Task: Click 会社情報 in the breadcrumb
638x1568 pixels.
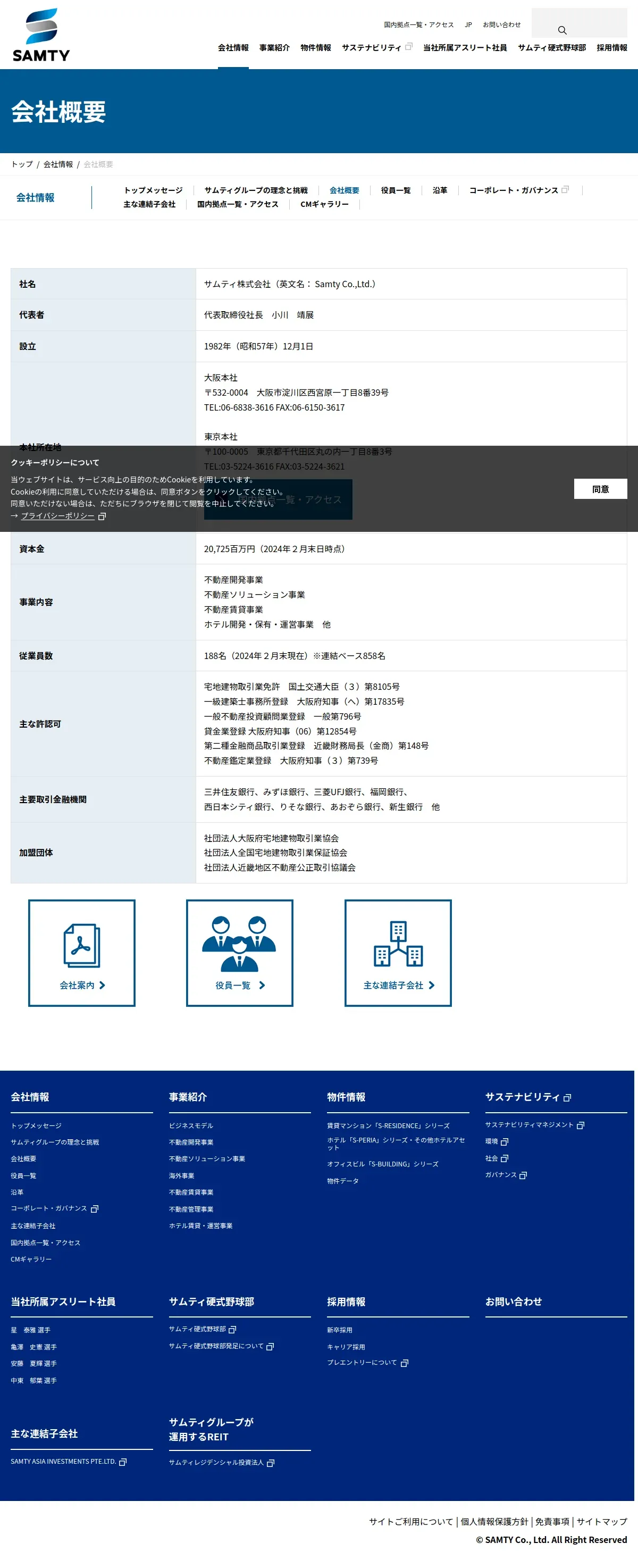Action: [x=58, y=164]
